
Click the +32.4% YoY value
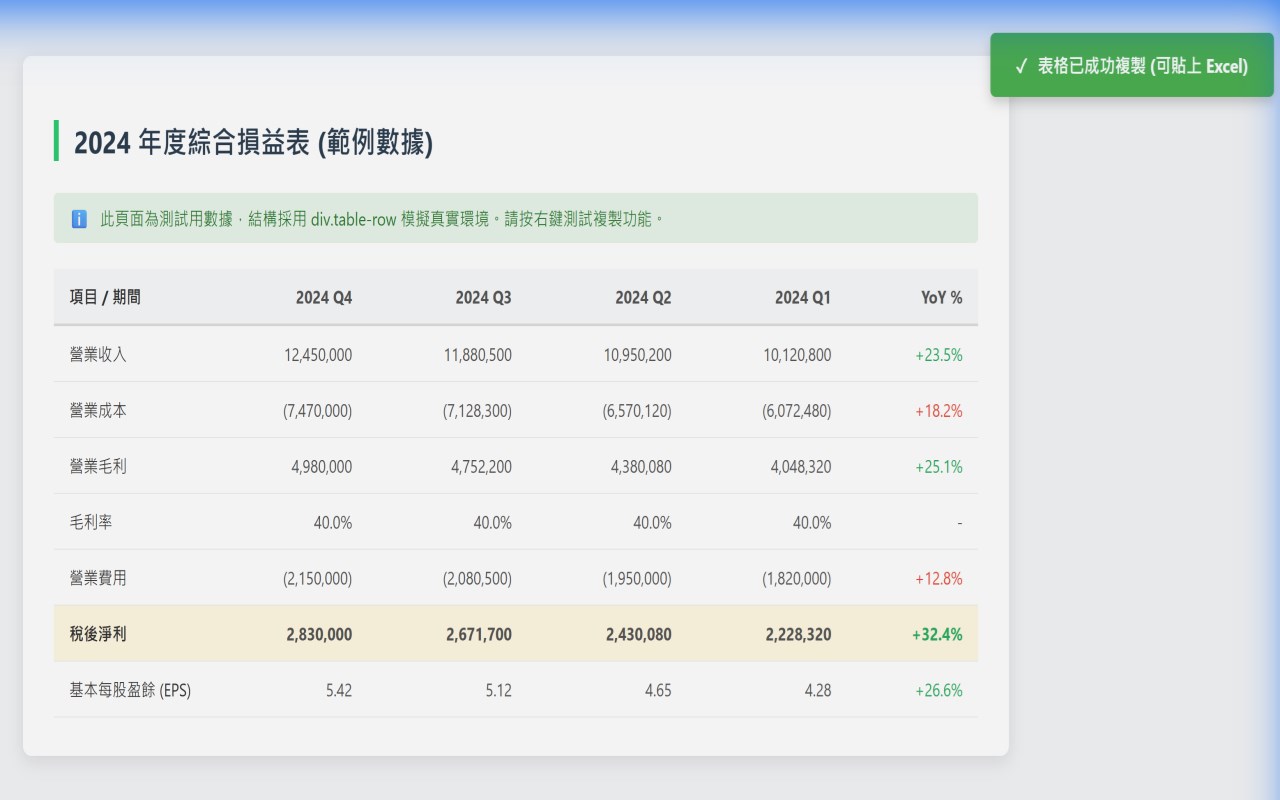pyautogui.click(x=937, y=634)
